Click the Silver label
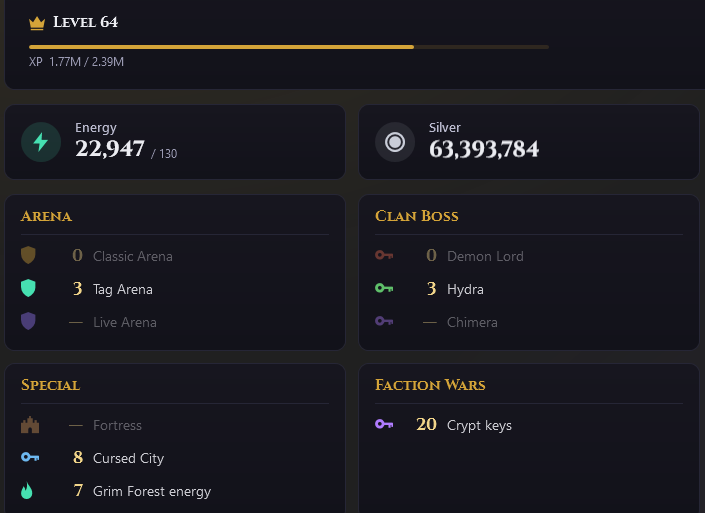The height and width of the screenshot is (513, 705). (445, 128)
